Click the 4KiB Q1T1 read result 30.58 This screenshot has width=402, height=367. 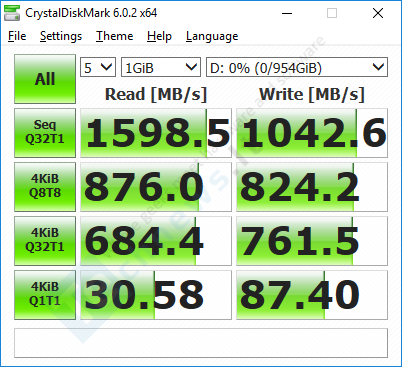tap(156, 295)
